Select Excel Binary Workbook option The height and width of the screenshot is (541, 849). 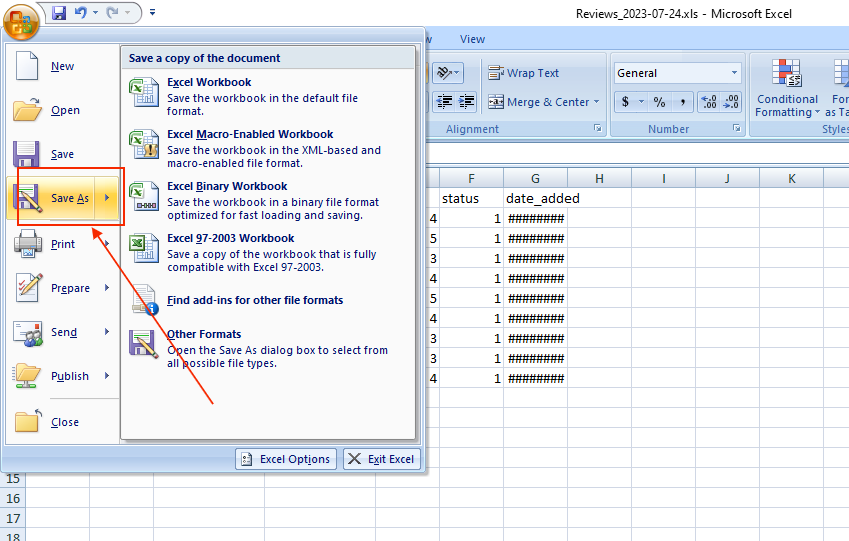(x=268, y=200)
